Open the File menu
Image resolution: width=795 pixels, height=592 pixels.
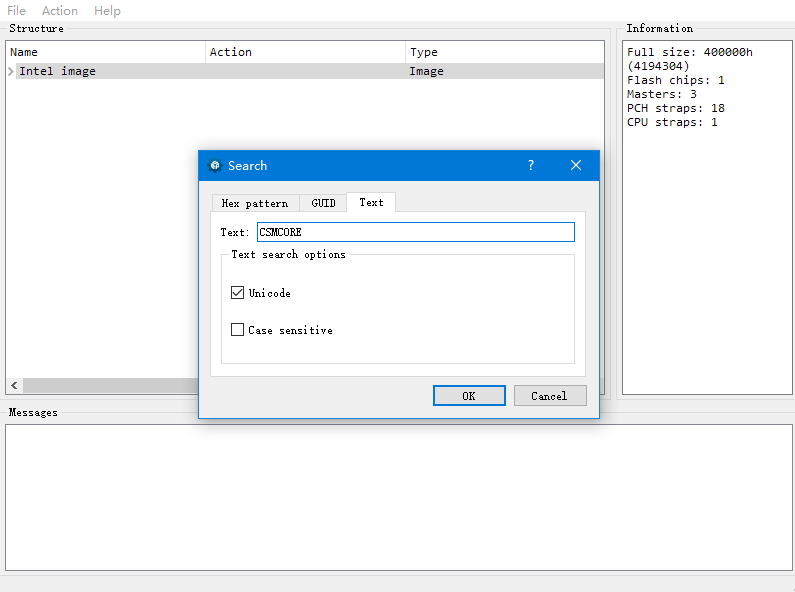(x=16, y=11)
